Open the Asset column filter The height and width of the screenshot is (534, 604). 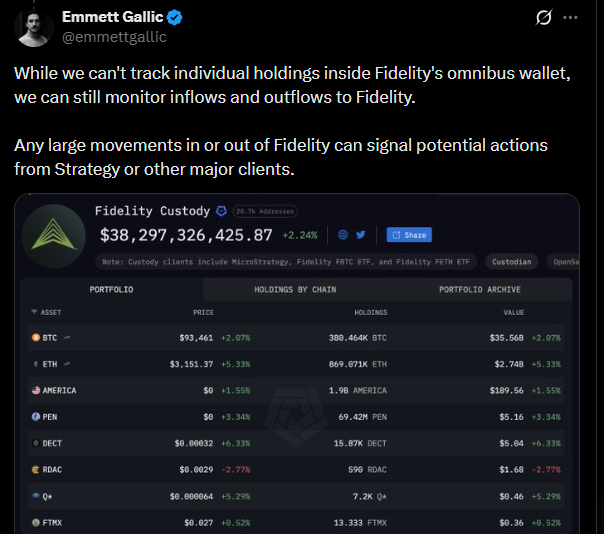coord(36,313)
